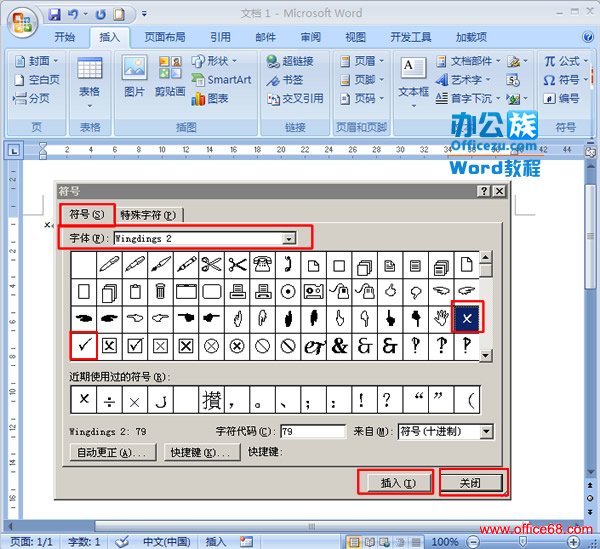The image size is (600, 549).
Task: Open Clip Art (剪贴画)
Action: (x=170, y=76)
